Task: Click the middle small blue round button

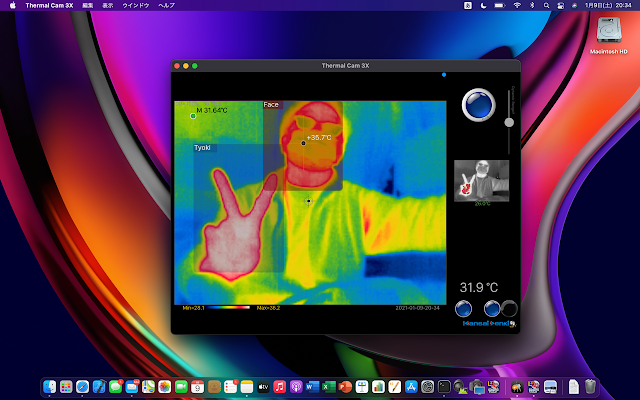Action: 492,309
